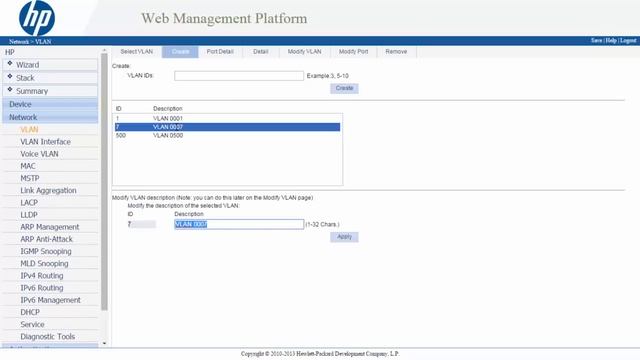
Task: Go to the MAC page
Action: (x=28, y=166)
